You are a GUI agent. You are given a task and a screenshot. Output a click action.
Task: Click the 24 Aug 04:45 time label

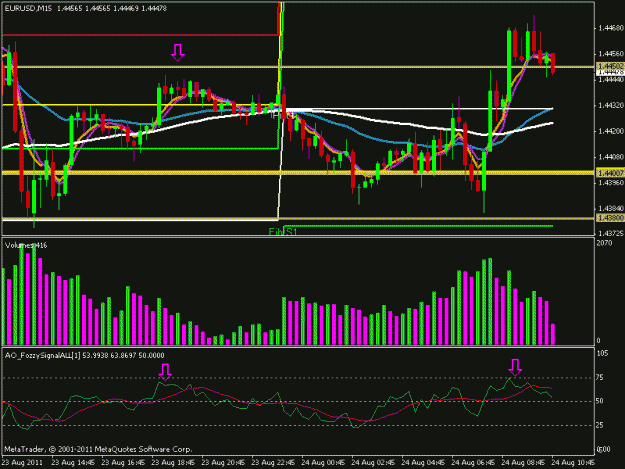[423, 463]
